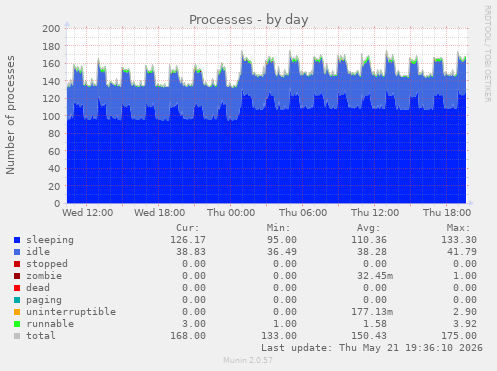497x371 pixels.
Task: Click runnable average value 1.58
Action: pos(375,324)
